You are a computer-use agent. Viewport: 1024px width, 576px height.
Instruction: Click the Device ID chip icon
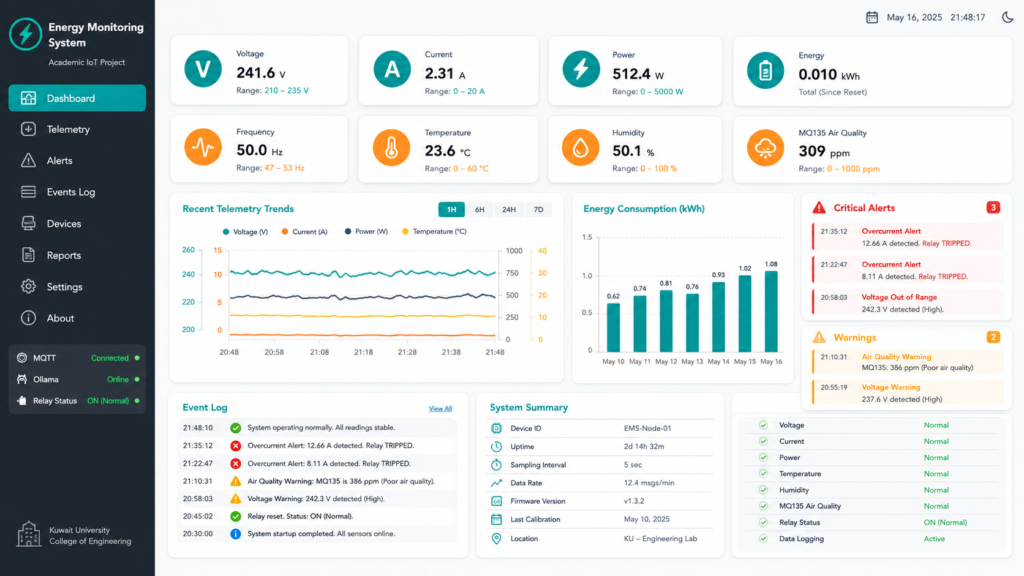(x=496, y=428)
